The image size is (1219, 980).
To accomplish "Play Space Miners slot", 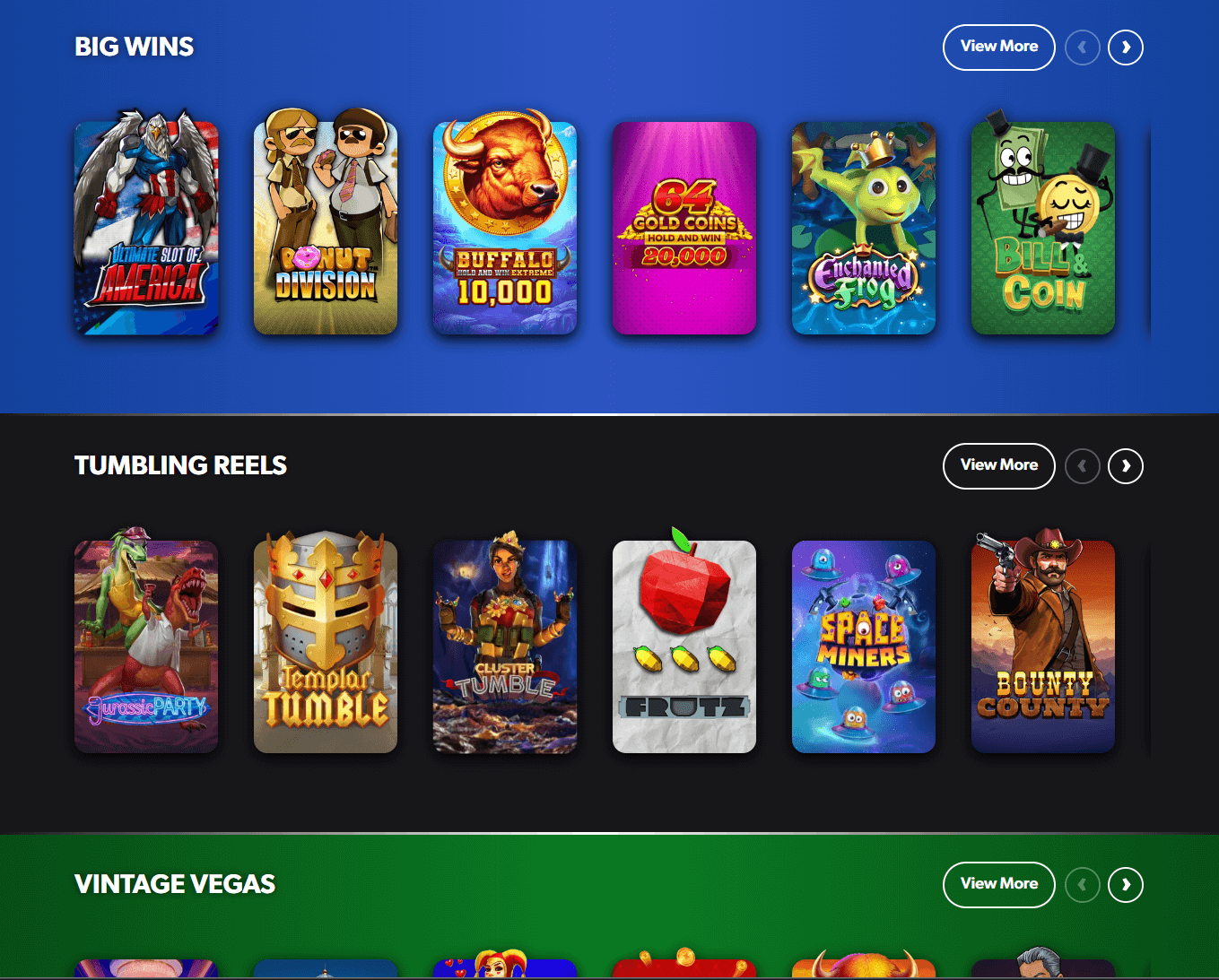I will tap(864, 646).
